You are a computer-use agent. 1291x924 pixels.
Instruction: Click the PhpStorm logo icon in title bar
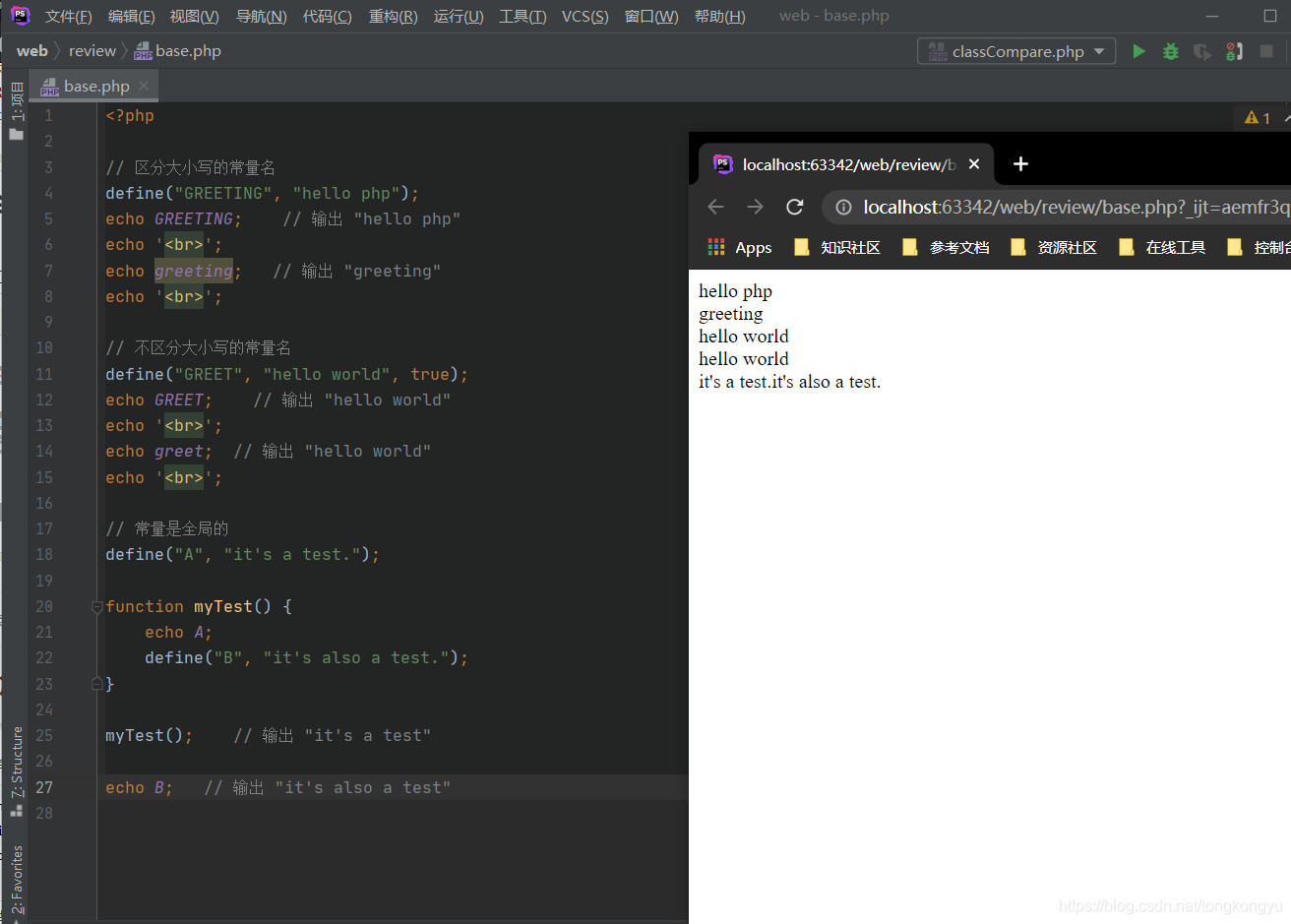[x=21, y=16]
